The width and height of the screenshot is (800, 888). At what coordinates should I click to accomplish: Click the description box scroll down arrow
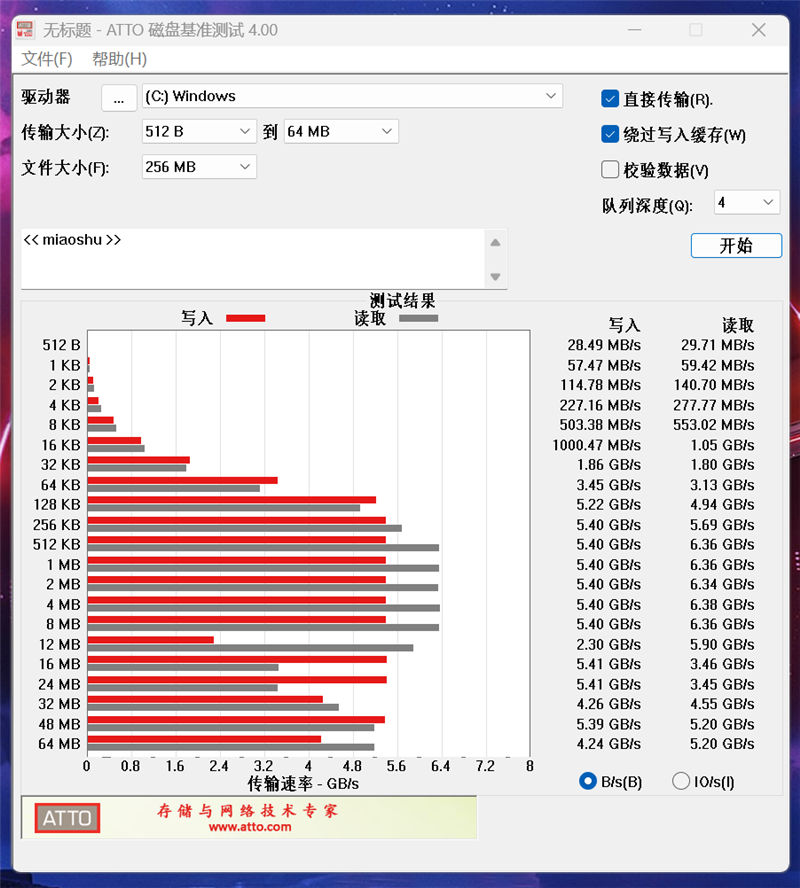(495, 276)
